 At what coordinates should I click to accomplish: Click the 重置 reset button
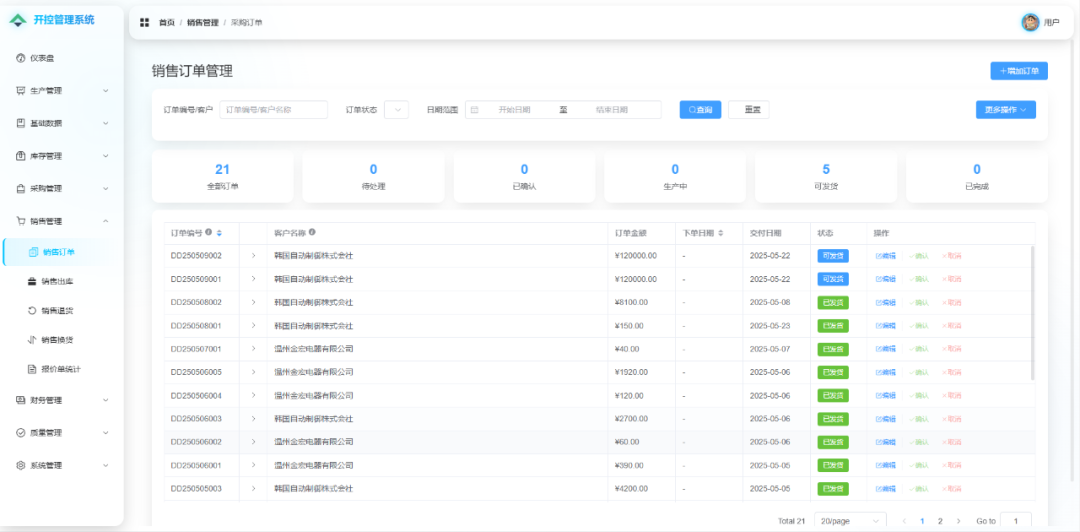tap(749, 110)
